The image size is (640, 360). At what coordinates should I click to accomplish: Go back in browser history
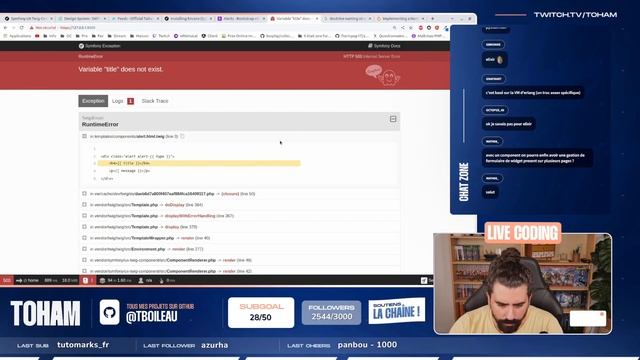pos(5,28)
